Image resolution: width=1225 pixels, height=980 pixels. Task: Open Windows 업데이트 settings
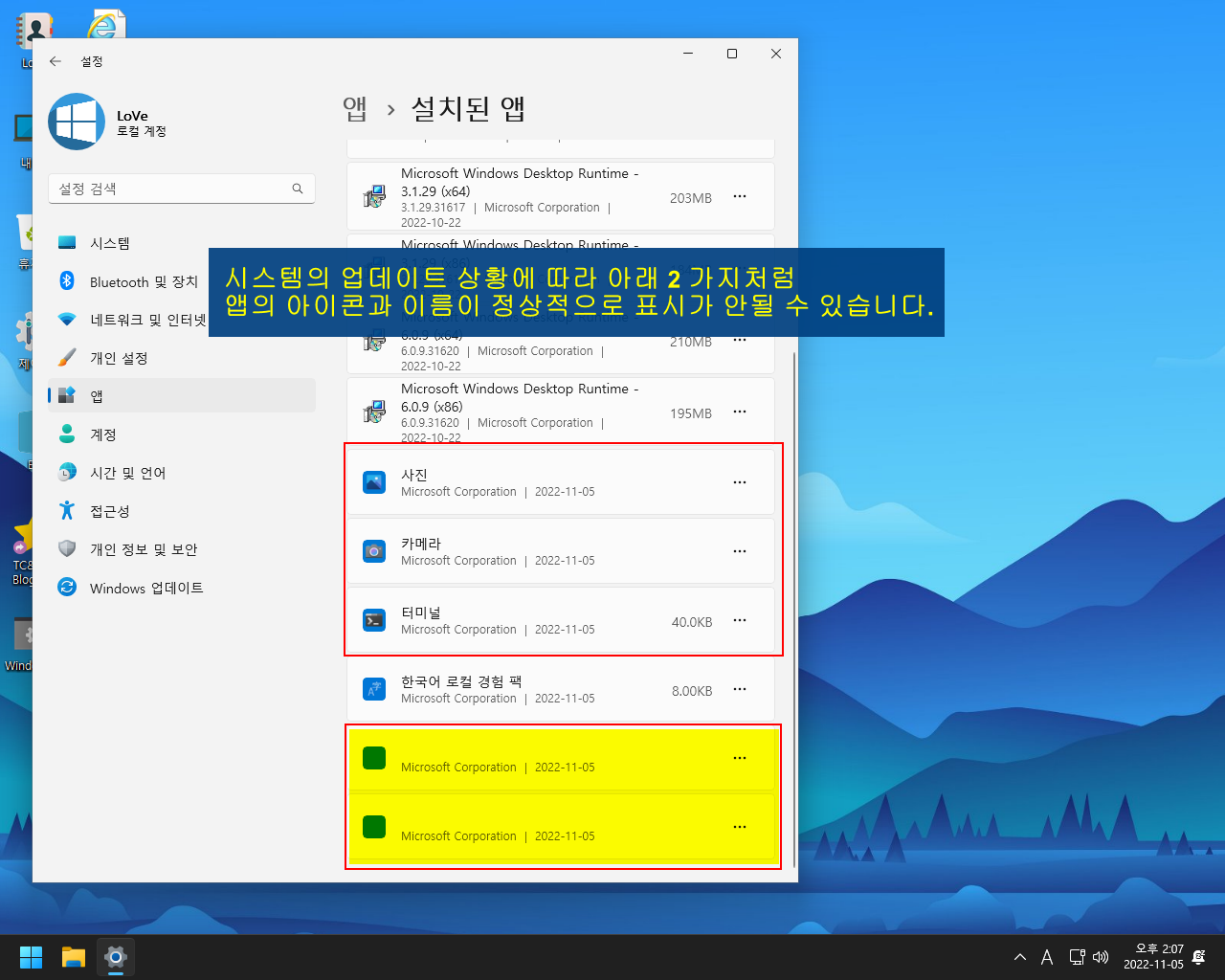182,588
